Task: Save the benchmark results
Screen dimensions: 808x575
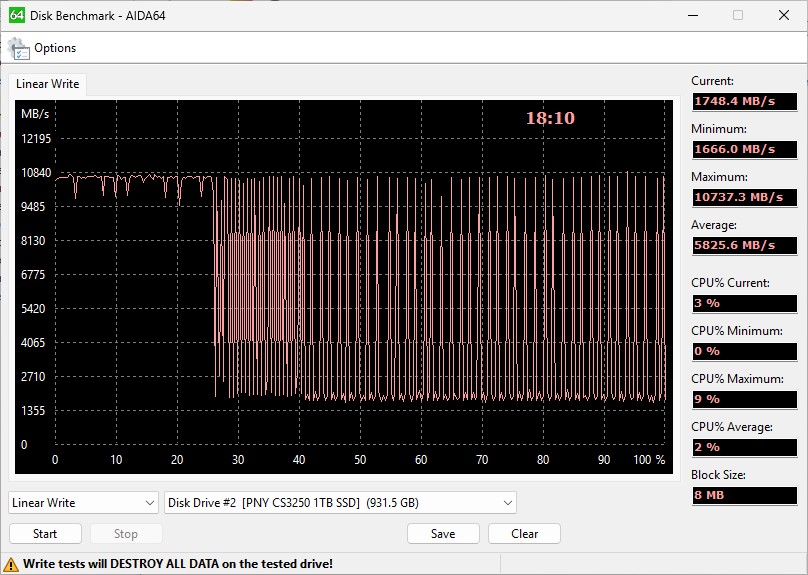Action: [443, 533]
